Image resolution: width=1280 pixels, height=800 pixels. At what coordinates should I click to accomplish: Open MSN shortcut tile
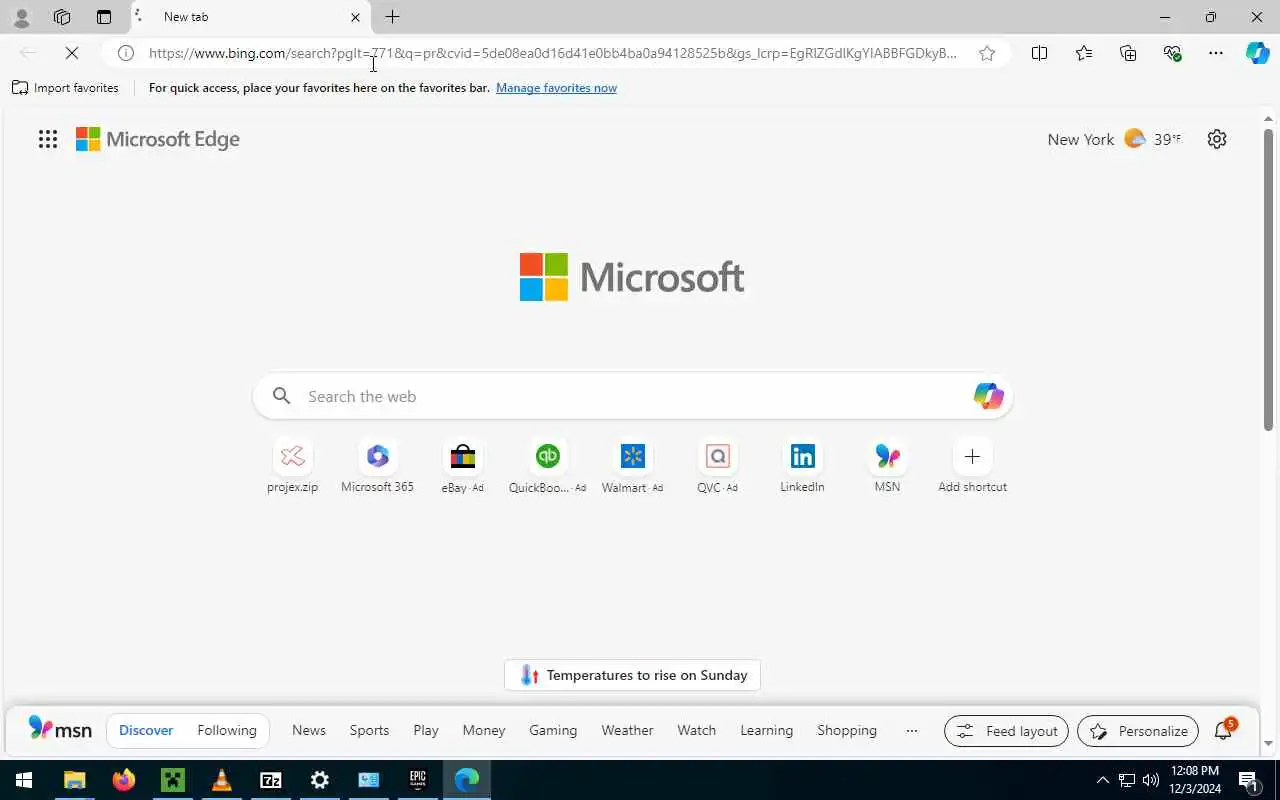coord(887,467)
